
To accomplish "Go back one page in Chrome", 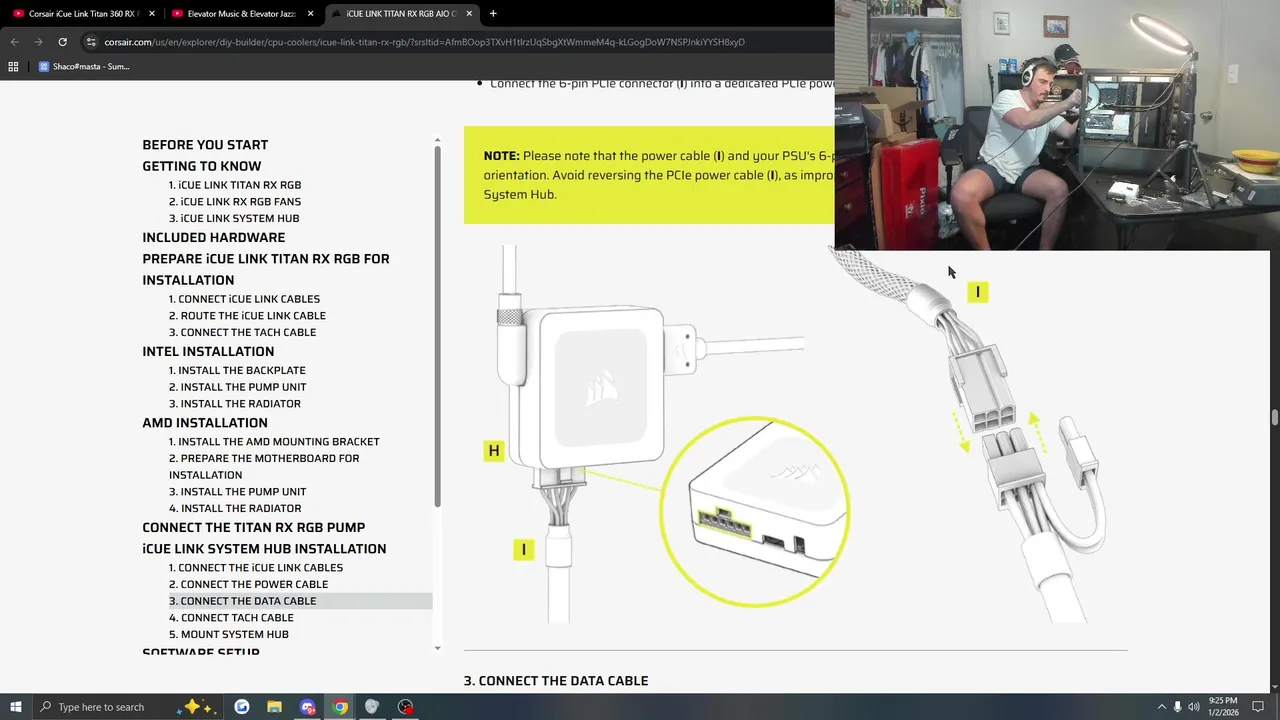I will [14, 42].
